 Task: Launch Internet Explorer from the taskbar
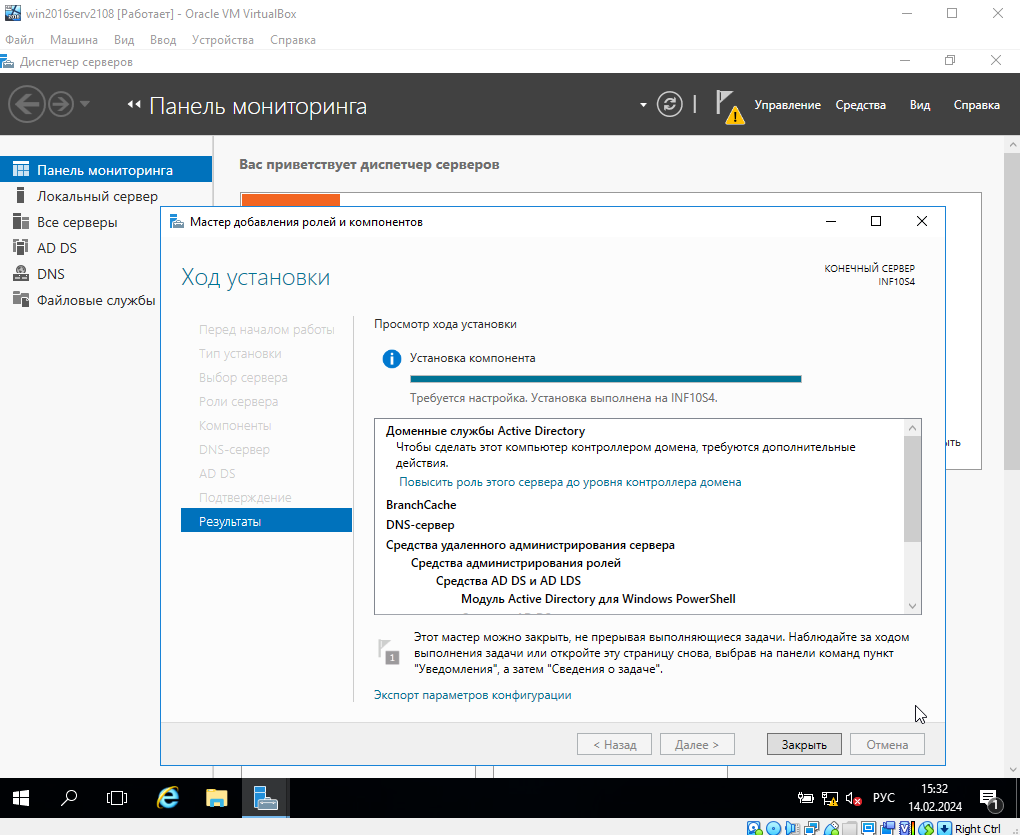168,798
